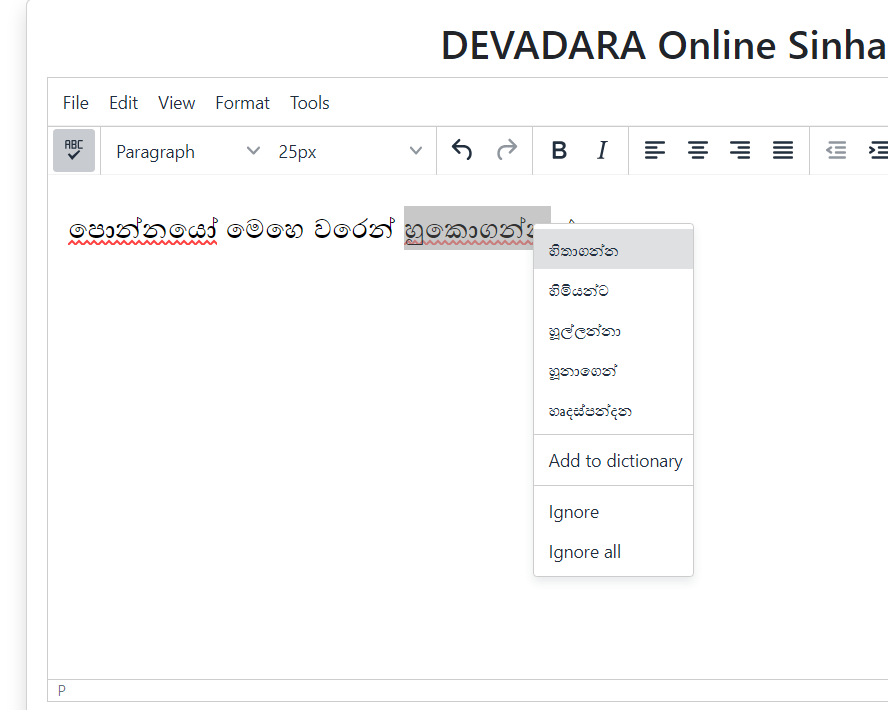Select Ignore all in context menu
888x710 pixels.
pyautogui.click(x=613, y=551)
